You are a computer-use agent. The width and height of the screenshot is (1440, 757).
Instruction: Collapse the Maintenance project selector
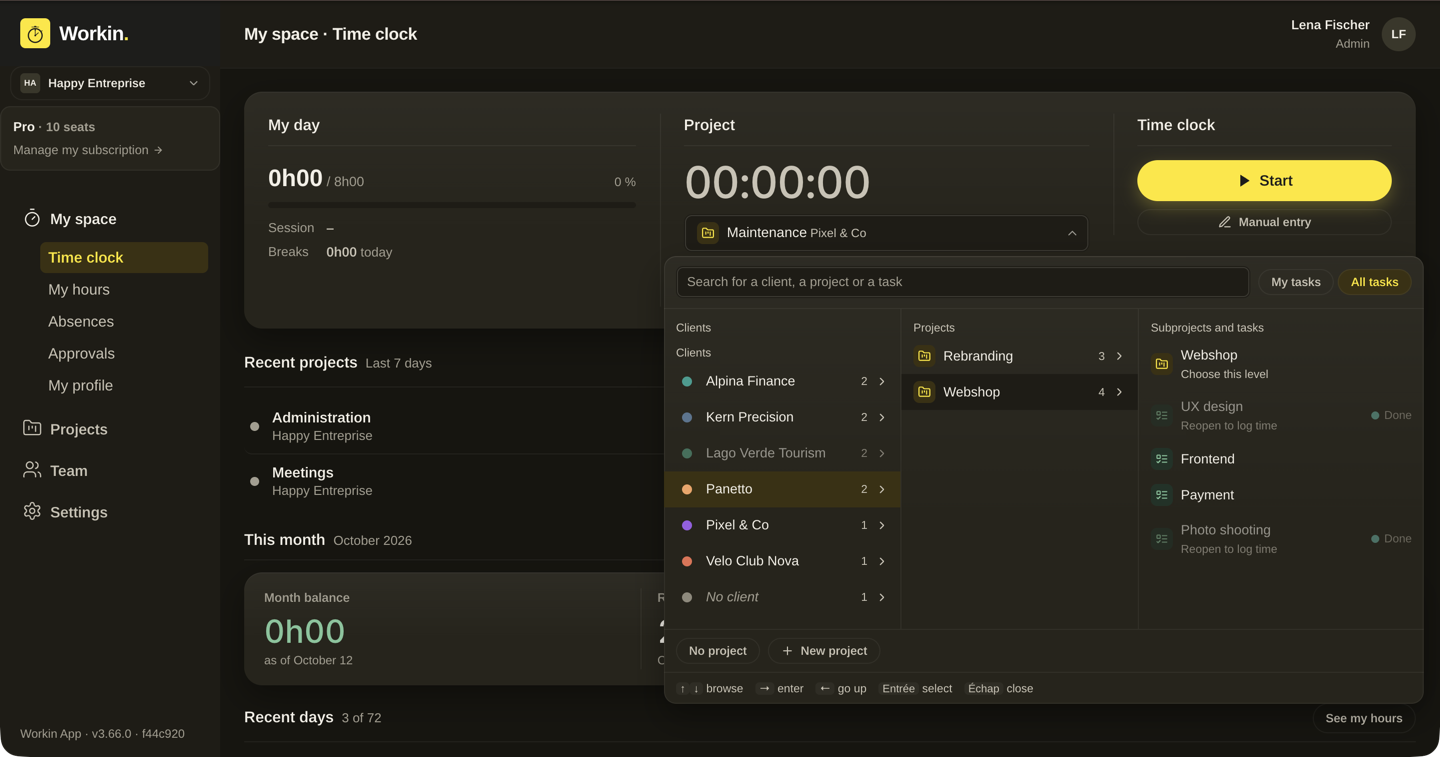coord(886,233)
